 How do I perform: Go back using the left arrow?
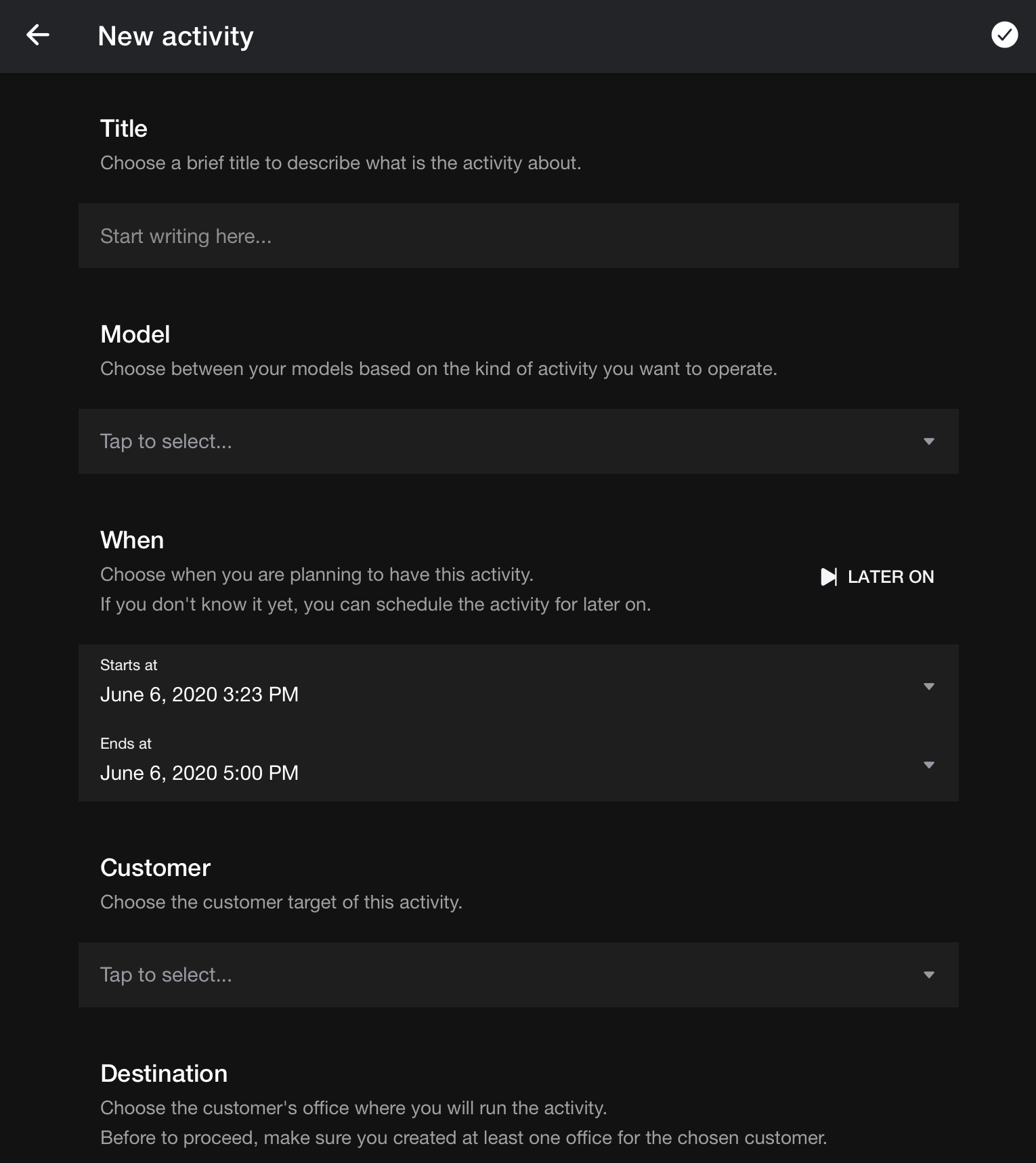coord(38,35)
